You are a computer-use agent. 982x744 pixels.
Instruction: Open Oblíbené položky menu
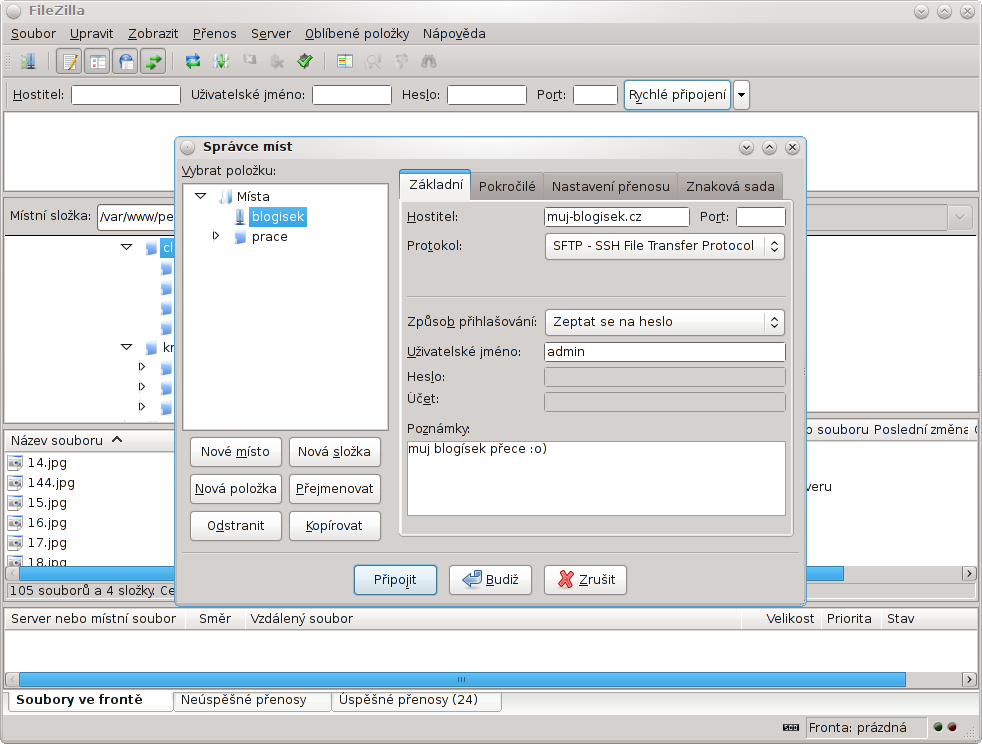coord(357,34)
